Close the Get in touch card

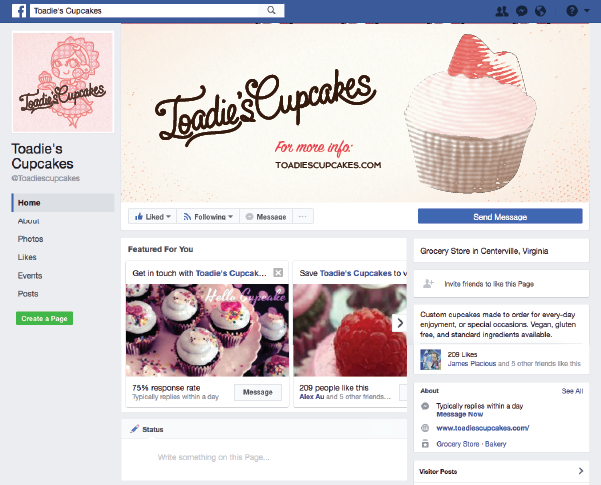pyautogui.click(x=278, y=273)
